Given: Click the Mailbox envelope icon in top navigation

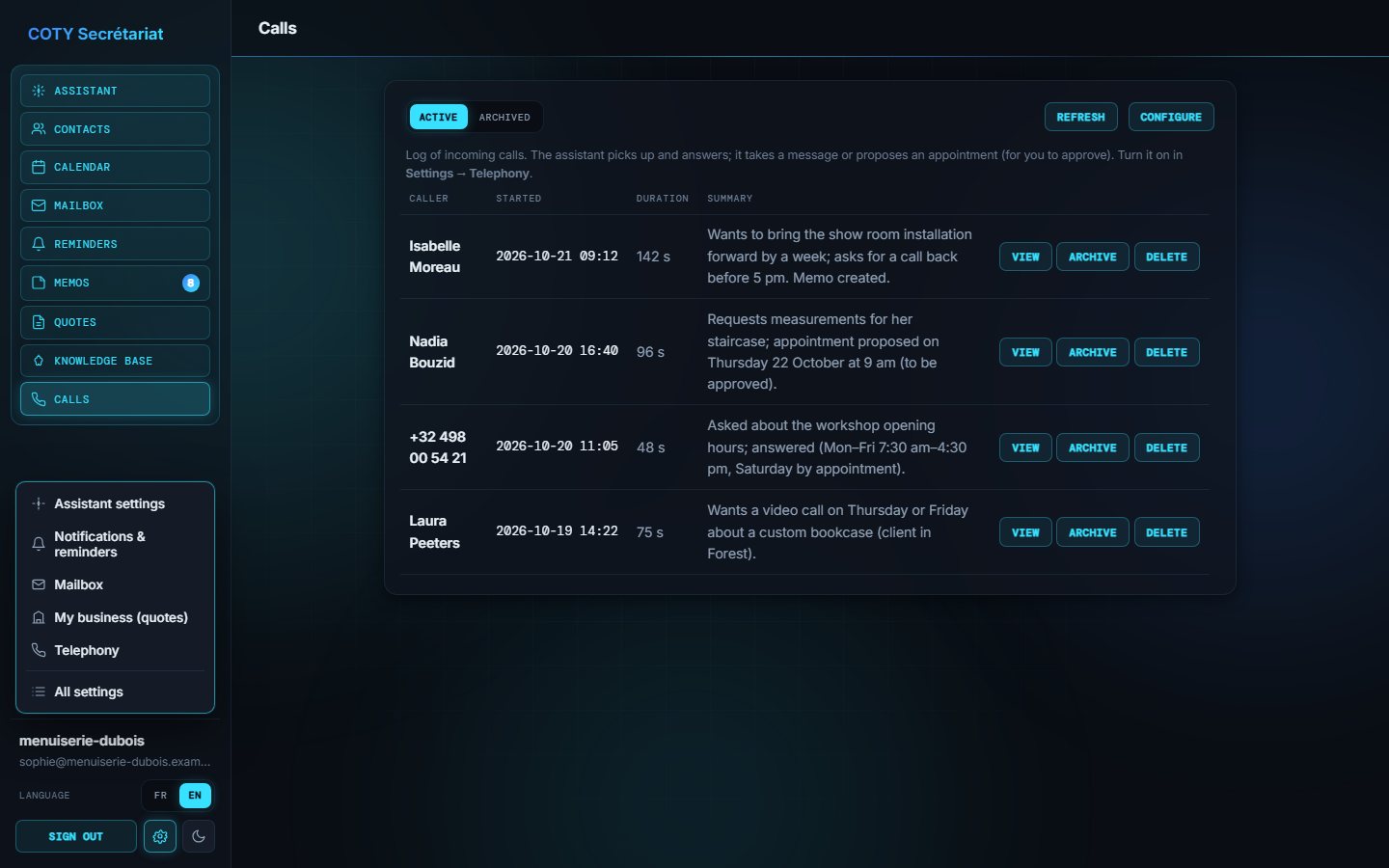Looking at the screenshot, I should pyautogui.click(x=39, y=205).
